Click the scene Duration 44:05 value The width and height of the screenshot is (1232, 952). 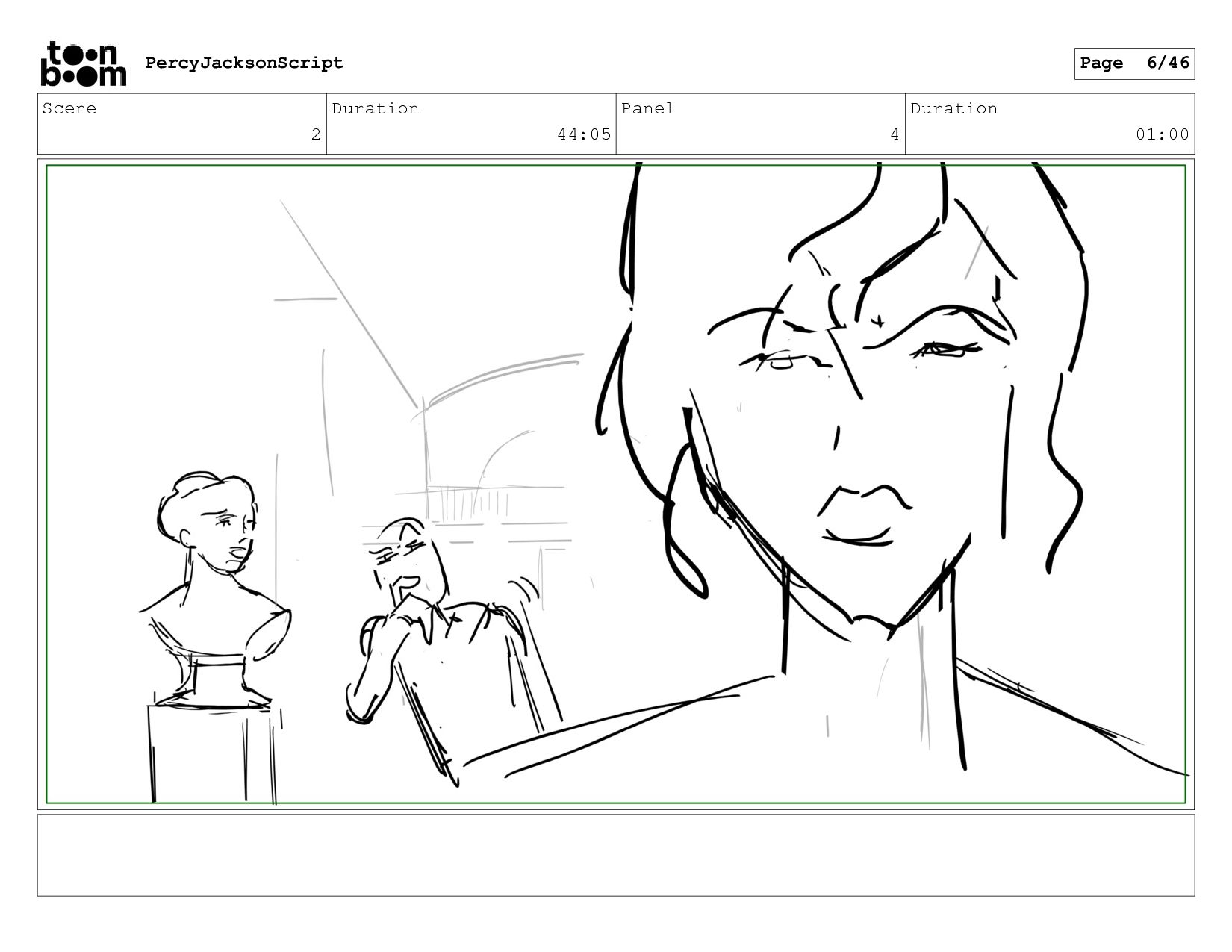584,134
